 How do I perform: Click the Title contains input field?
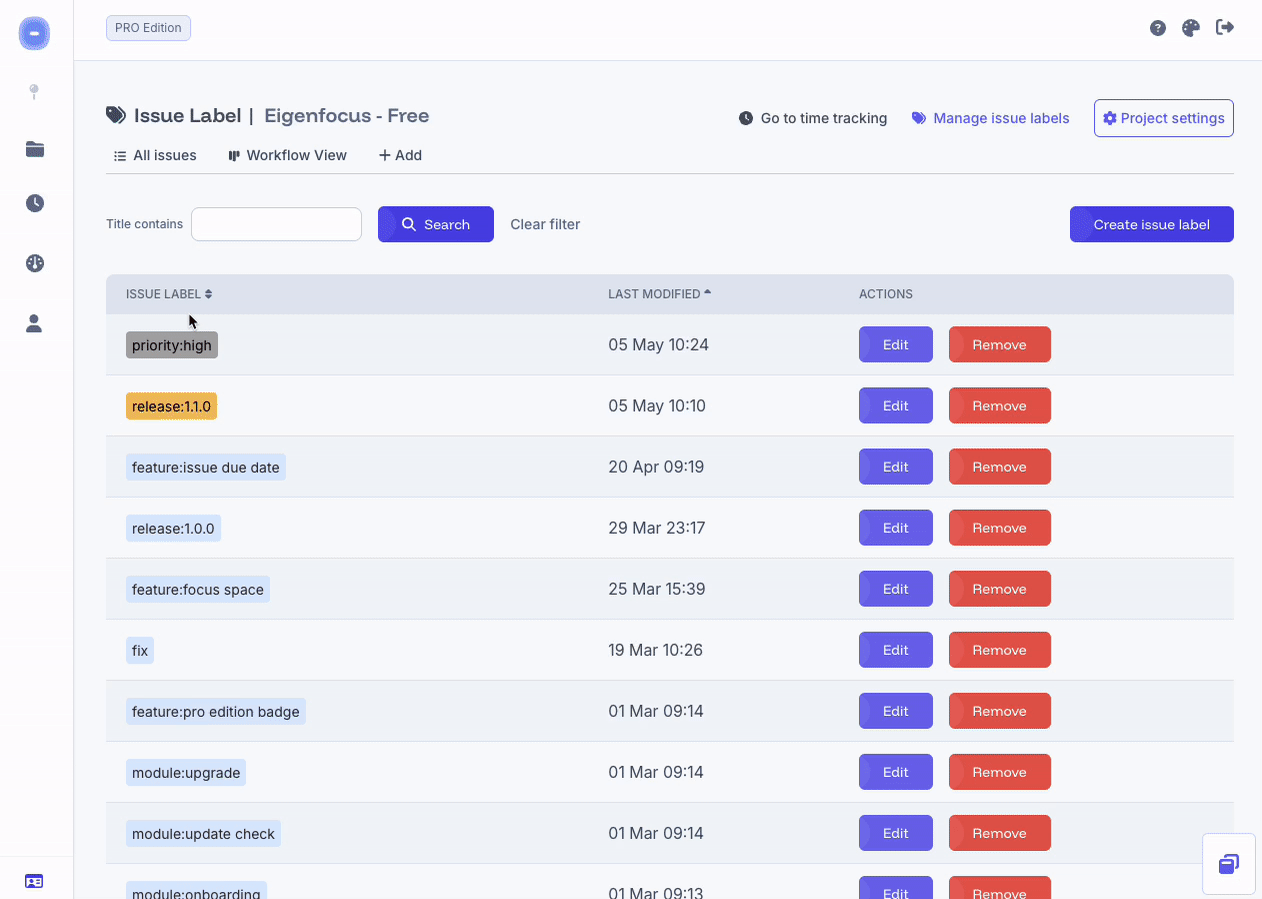pos(276,224)
